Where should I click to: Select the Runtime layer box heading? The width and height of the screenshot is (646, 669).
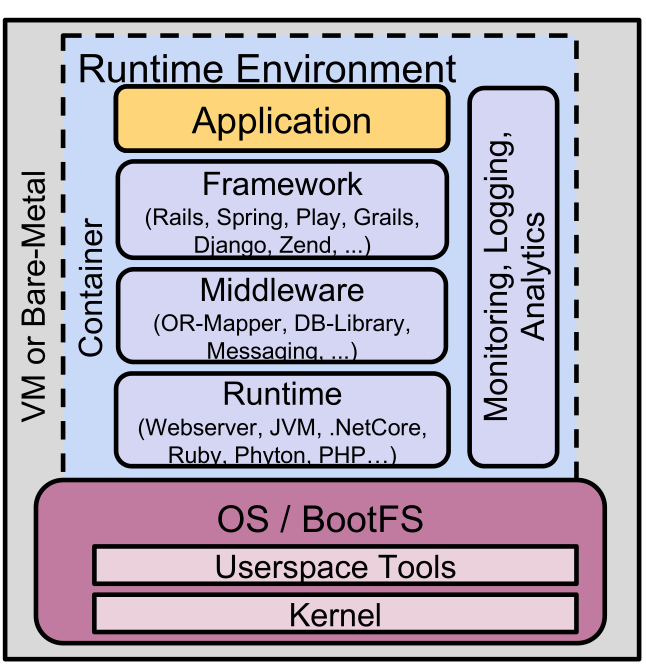[x=281, y=393]
